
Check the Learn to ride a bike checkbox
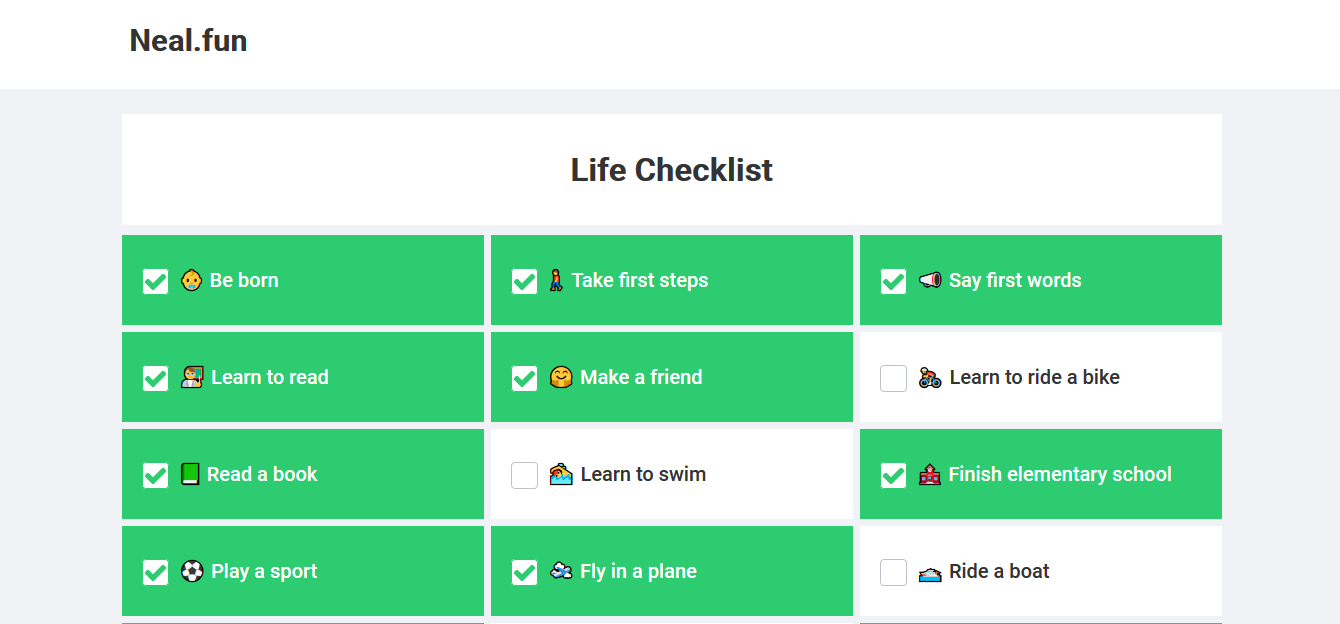tap(893, 378)
